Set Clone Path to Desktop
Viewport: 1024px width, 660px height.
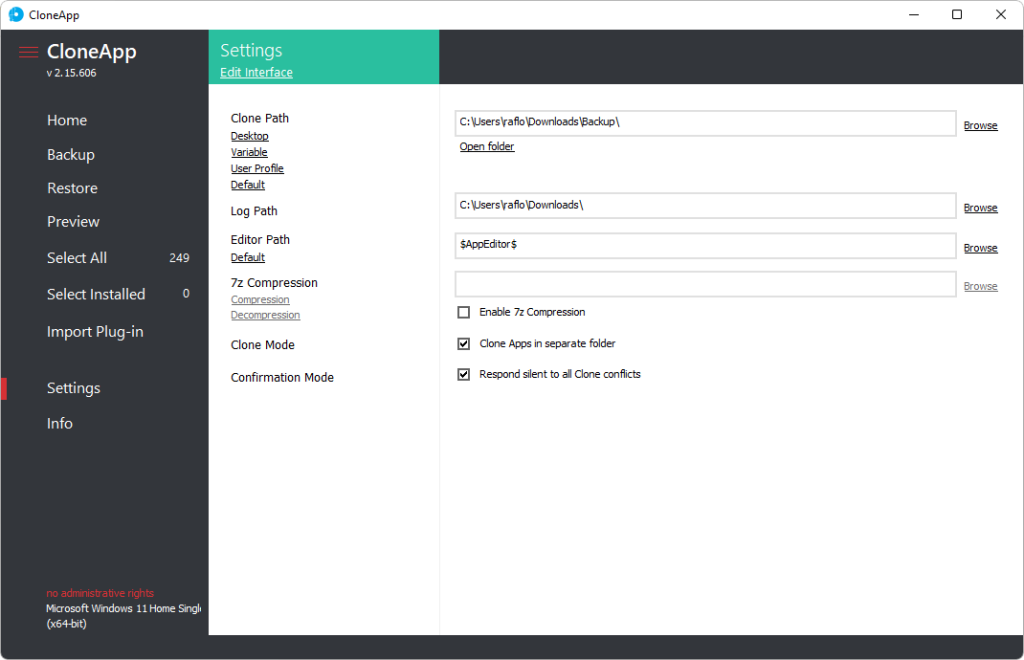pos(249,135)
